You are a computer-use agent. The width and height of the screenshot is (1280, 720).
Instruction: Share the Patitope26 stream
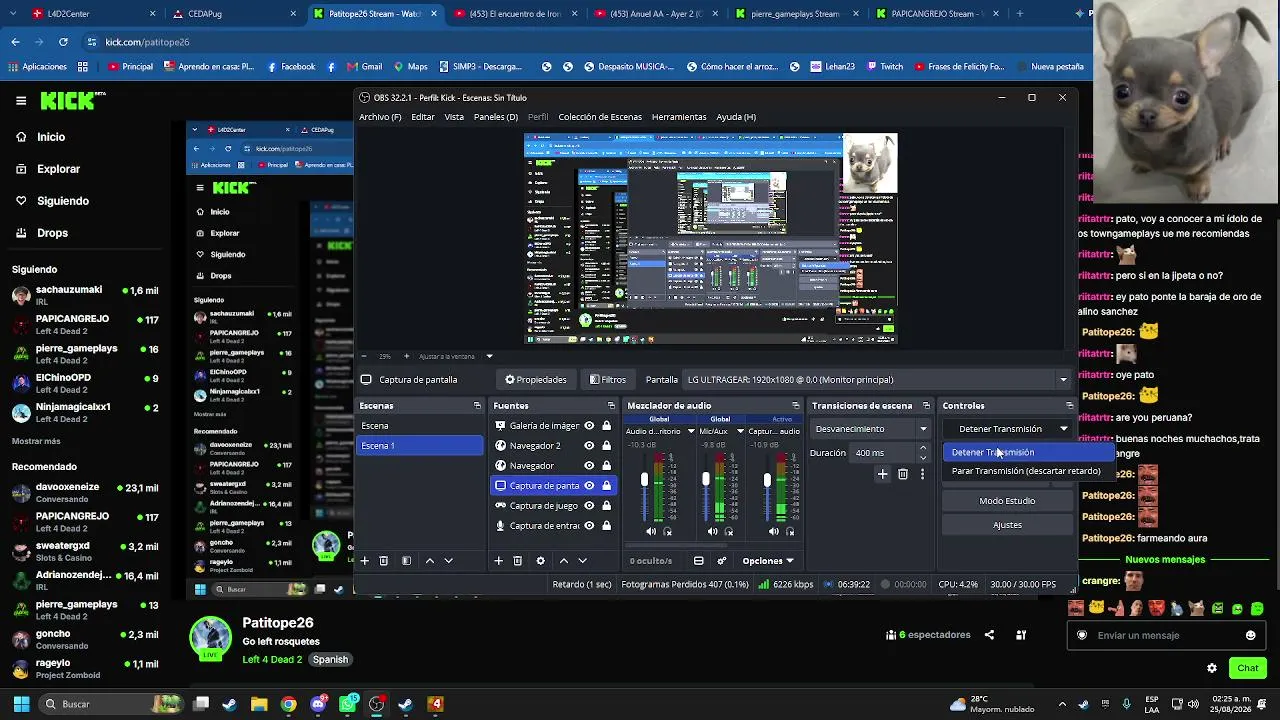click(x=989, y=635)
